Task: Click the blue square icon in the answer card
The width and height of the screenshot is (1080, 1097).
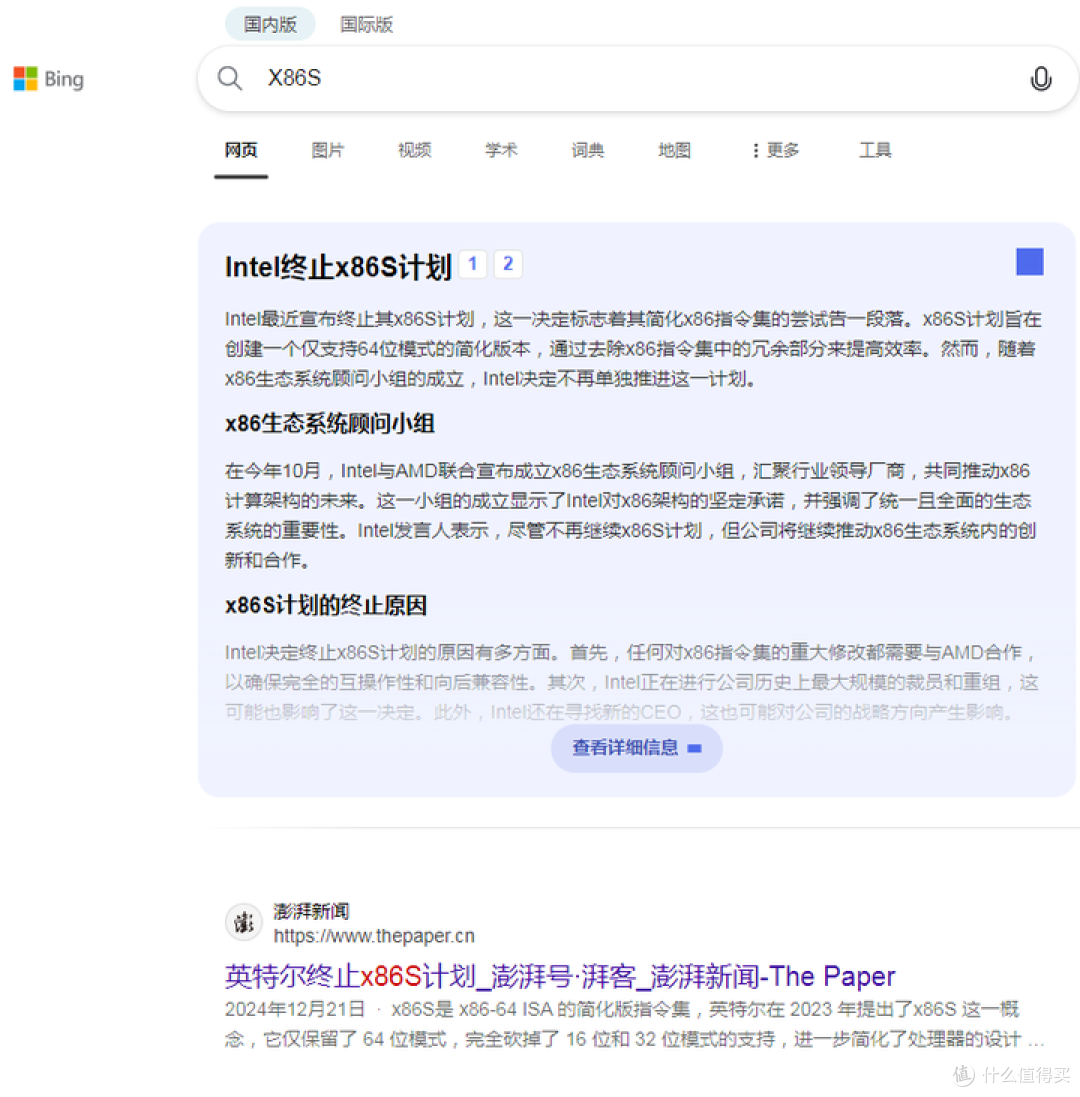Action: pyautogui.click(x=1030, y=262)
